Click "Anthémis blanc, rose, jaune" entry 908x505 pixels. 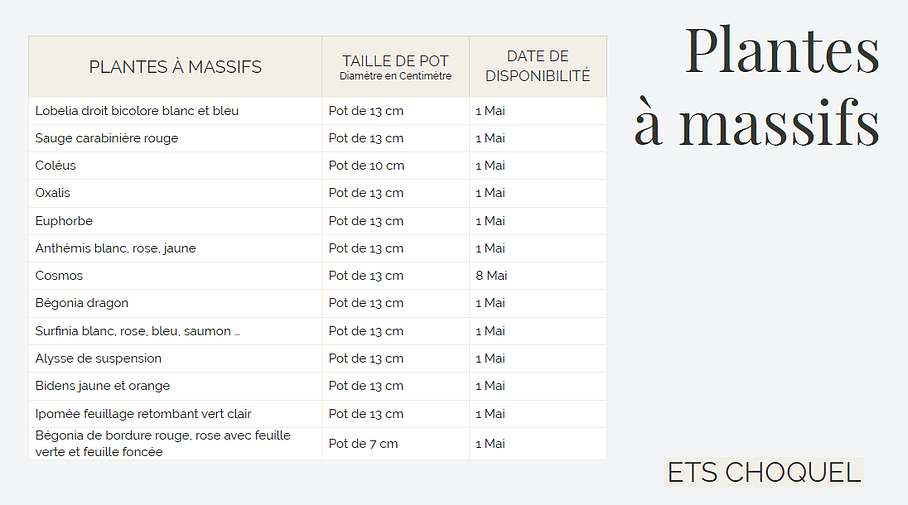[x=115, y=248]
